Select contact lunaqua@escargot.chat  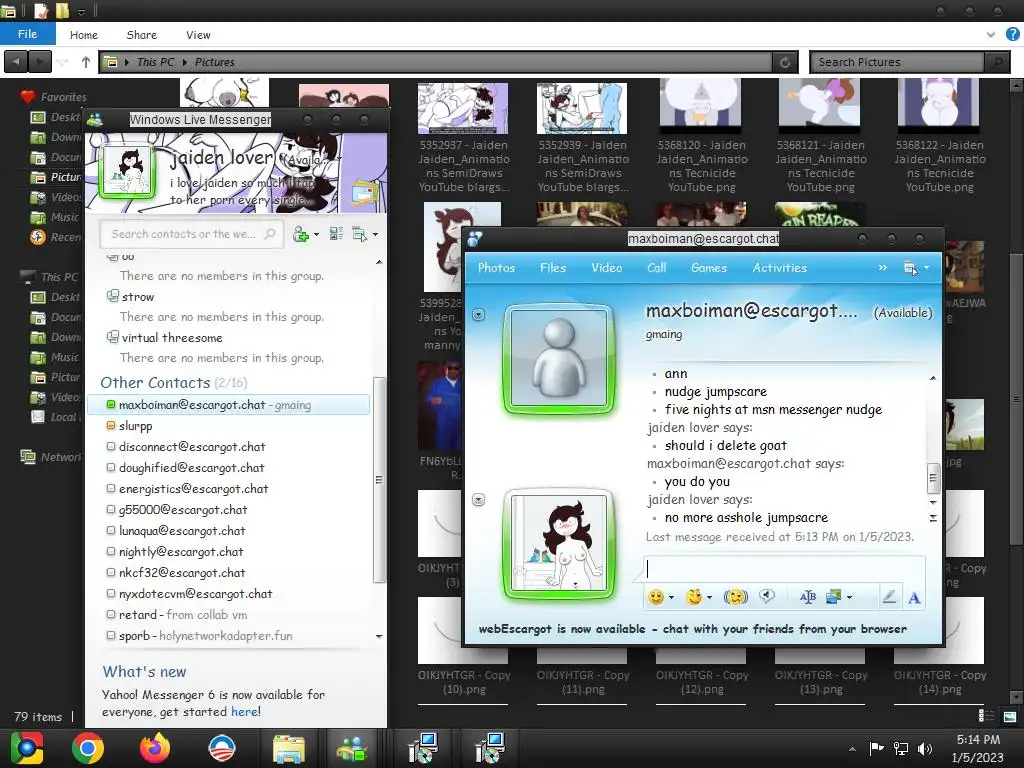[x=182, y=531]
